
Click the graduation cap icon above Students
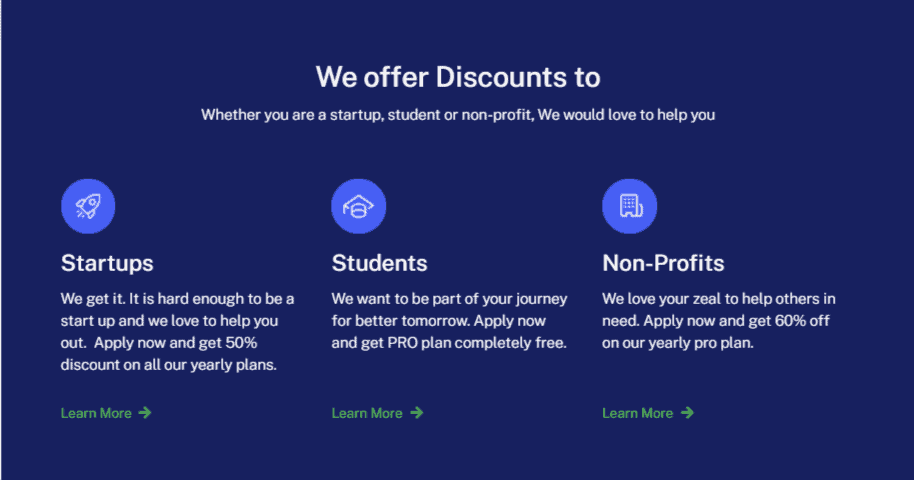358,206
